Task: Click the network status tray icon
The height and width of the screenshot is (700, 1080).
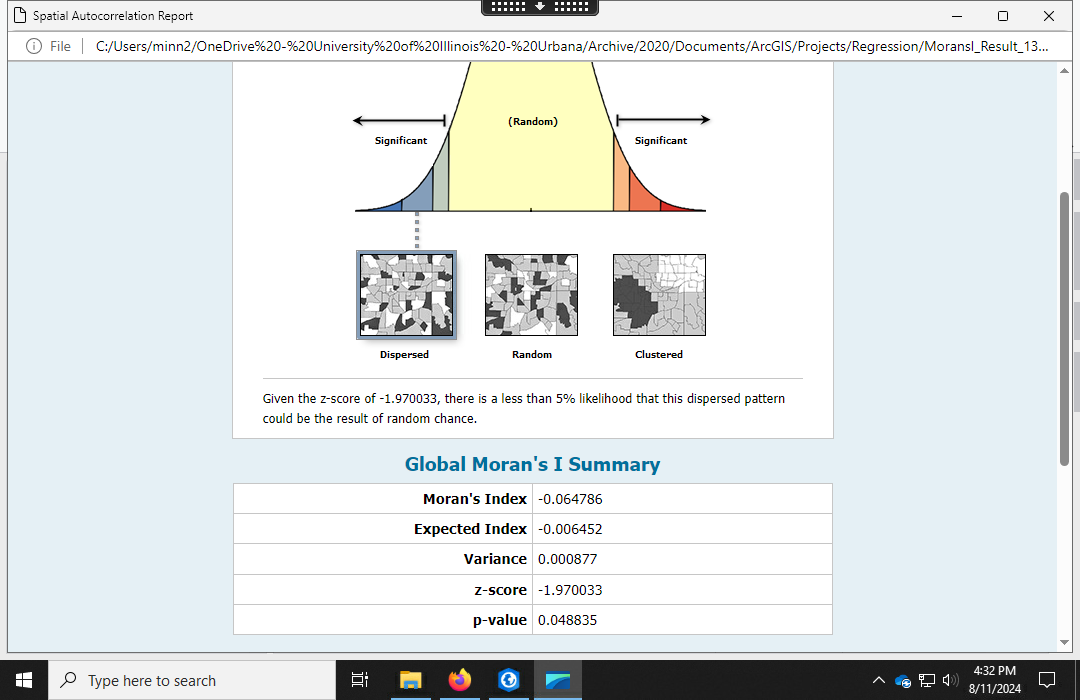Action: pyautogui.click(x=927, y=681)
